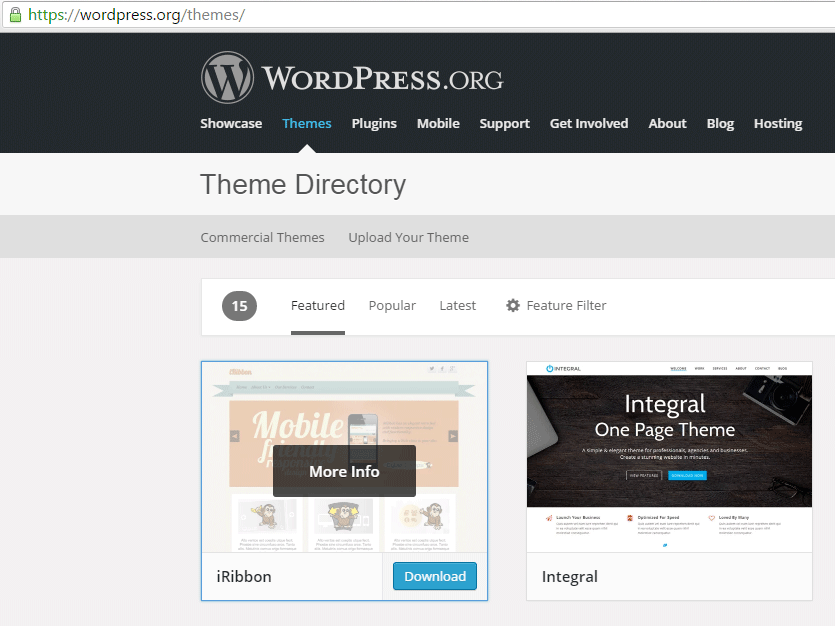
Task: Go to the Hosting page
Action: [x=778, y=123]
